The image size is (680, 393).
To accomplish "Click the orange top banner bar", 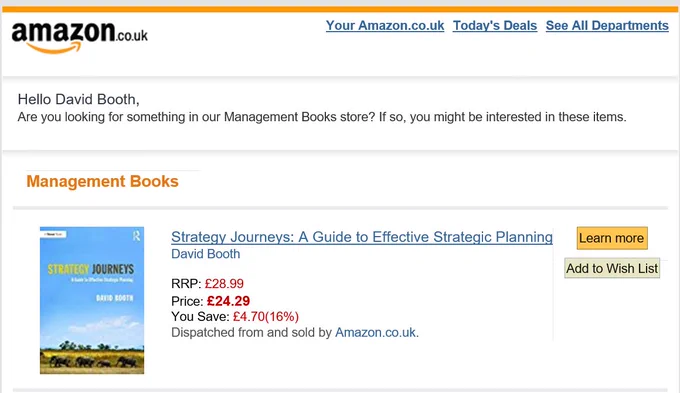I will tap(340, 9).
